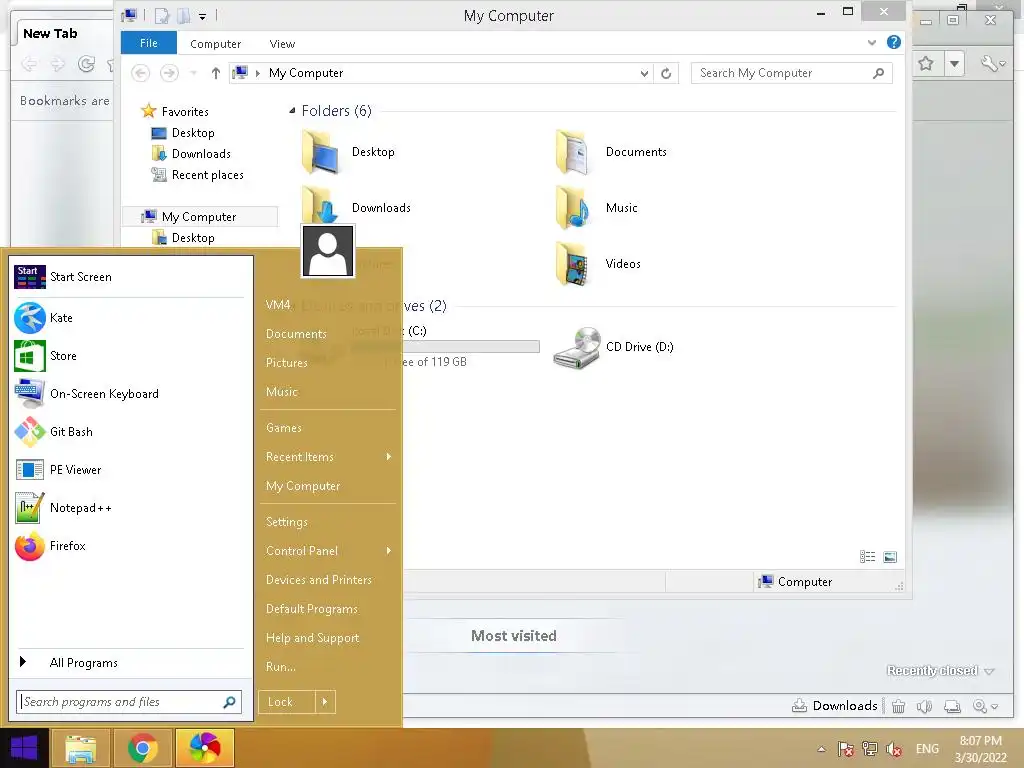Click the Help question mark icon
This screenshot has width=1024, height=768.
click(893, 42)
